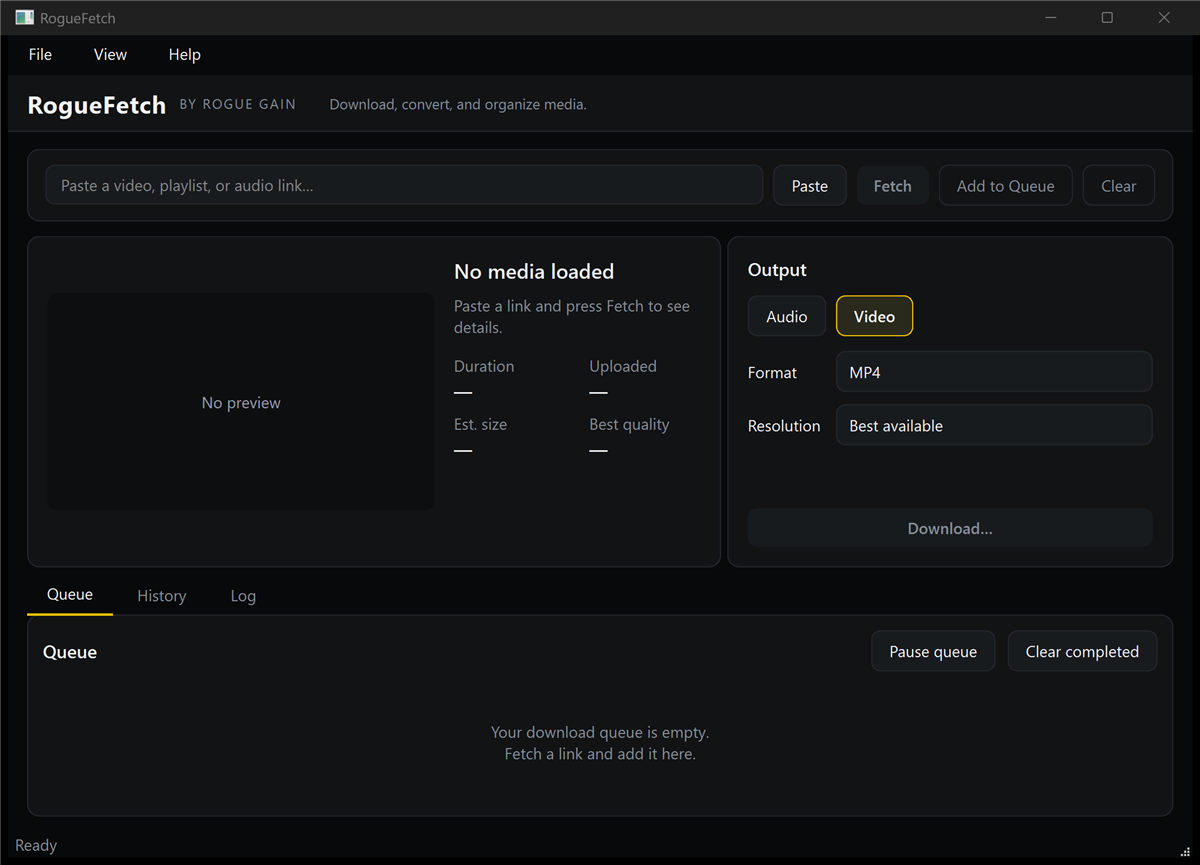Click the "Best quality" label
1200x865 pixels.
629,424
